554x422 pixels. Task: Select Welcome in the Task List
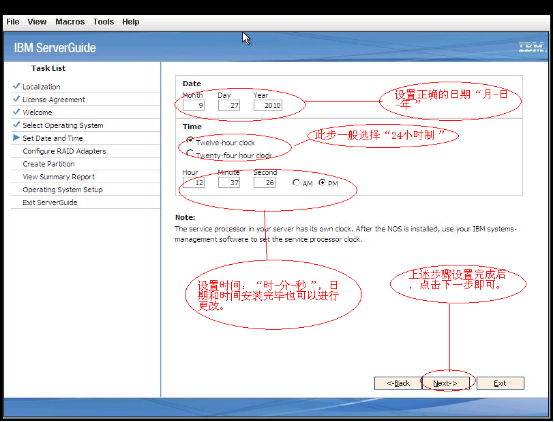(x=37, y=112)
